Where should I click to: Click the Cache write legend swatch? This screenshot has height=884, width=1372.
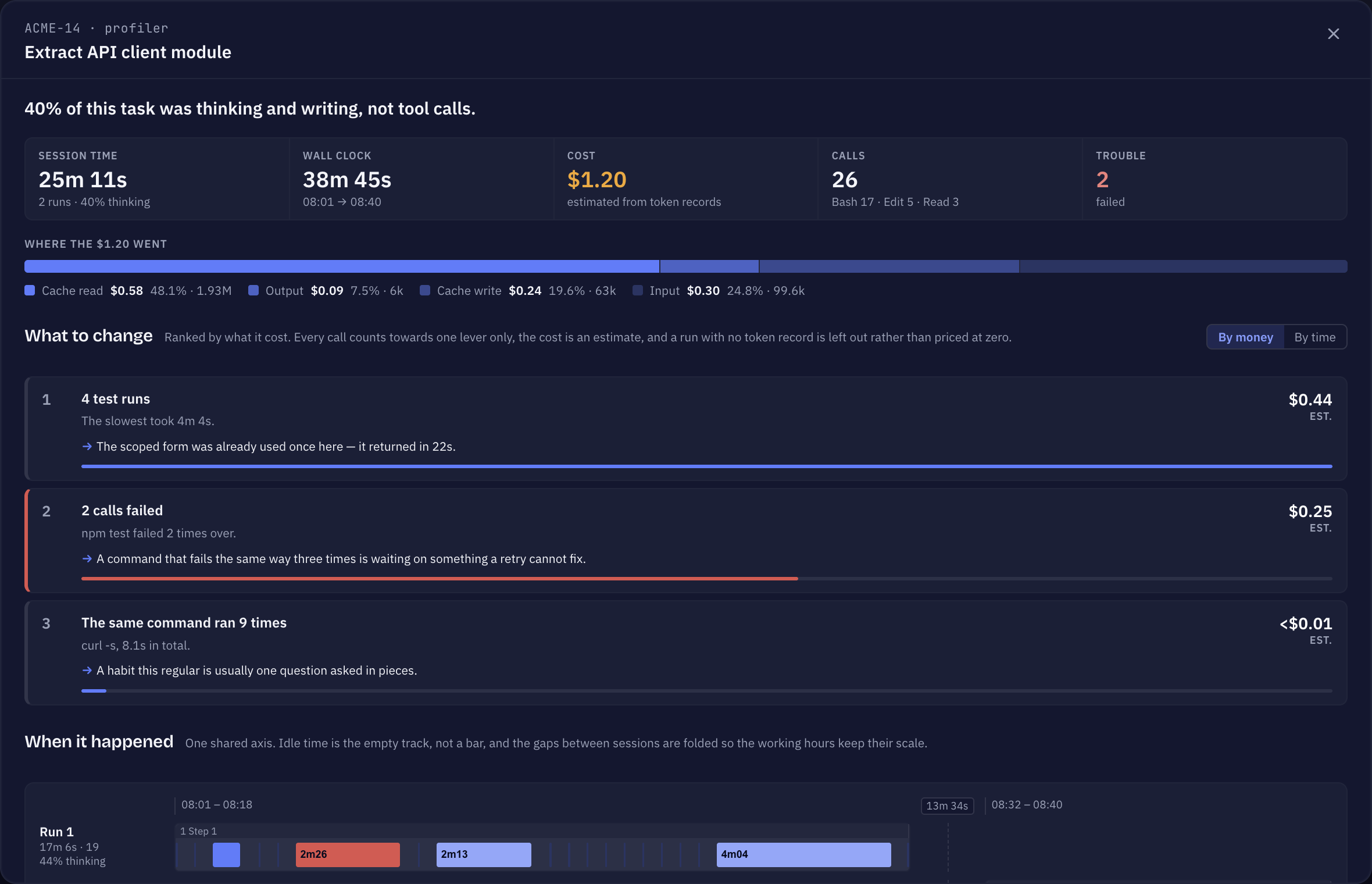coord(425,290)
